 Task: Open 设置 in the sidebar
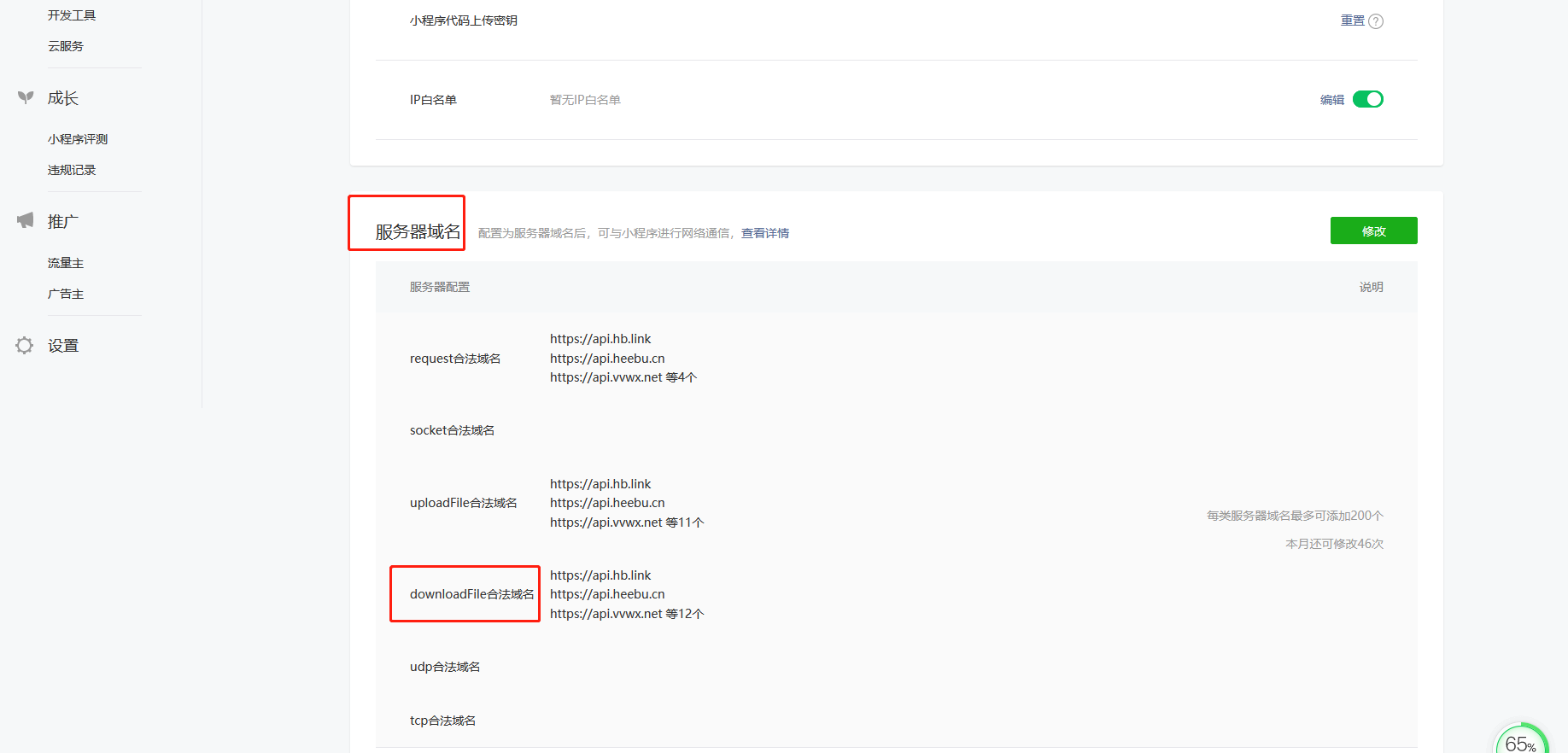tap(63, 346)
